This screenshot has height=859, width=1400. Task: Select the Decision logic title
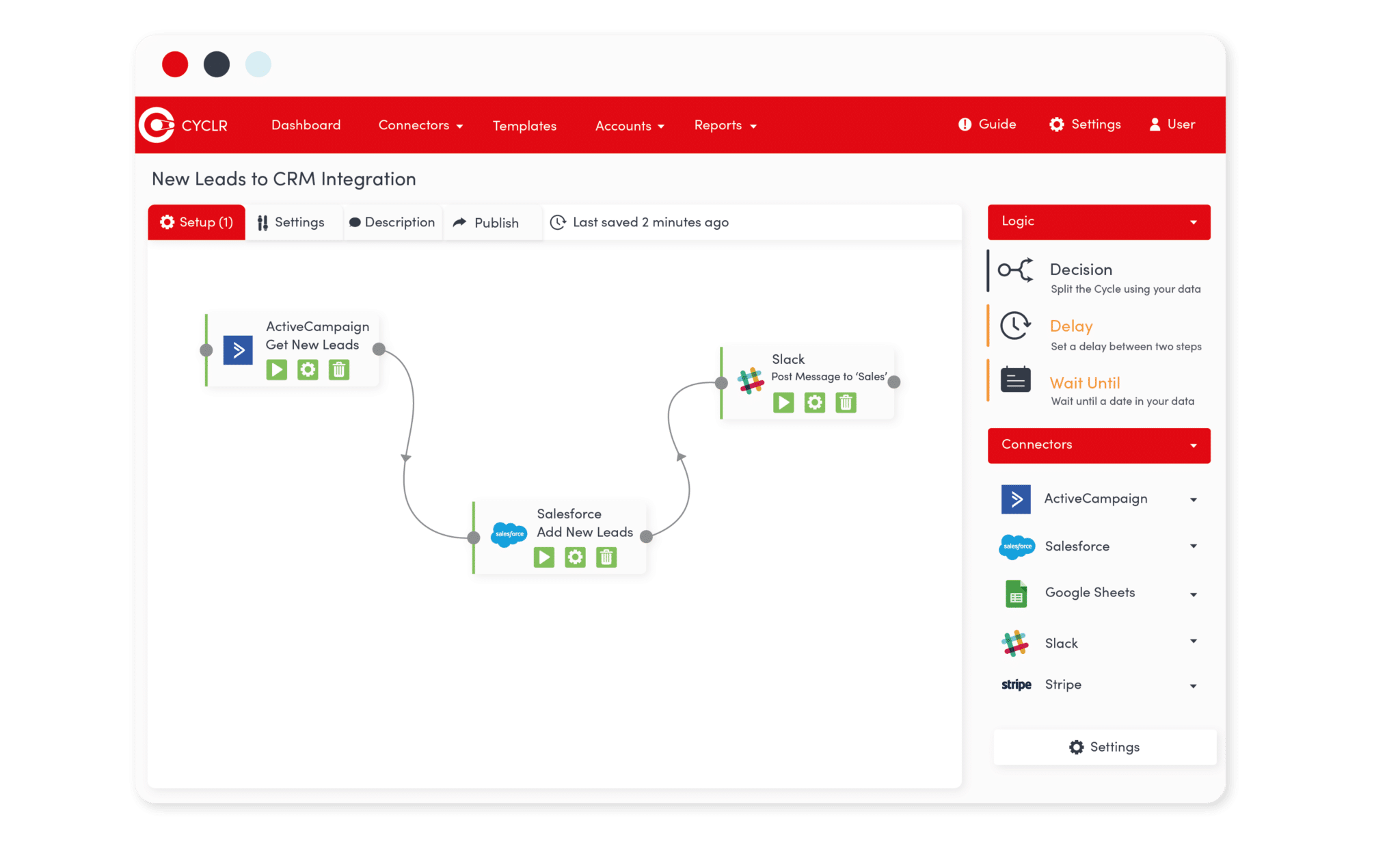click(1081, 269)
